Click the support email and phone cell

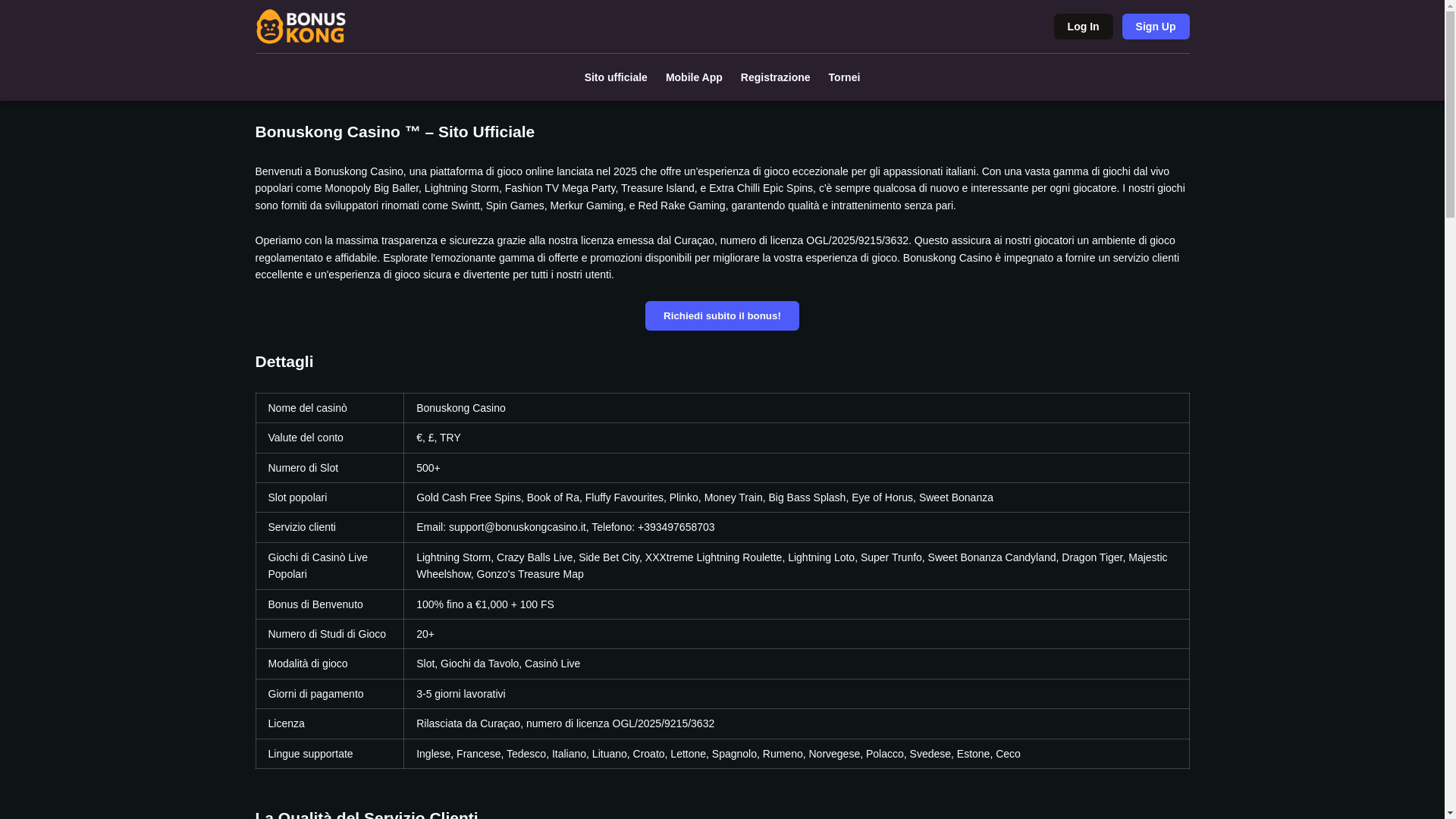796,527
